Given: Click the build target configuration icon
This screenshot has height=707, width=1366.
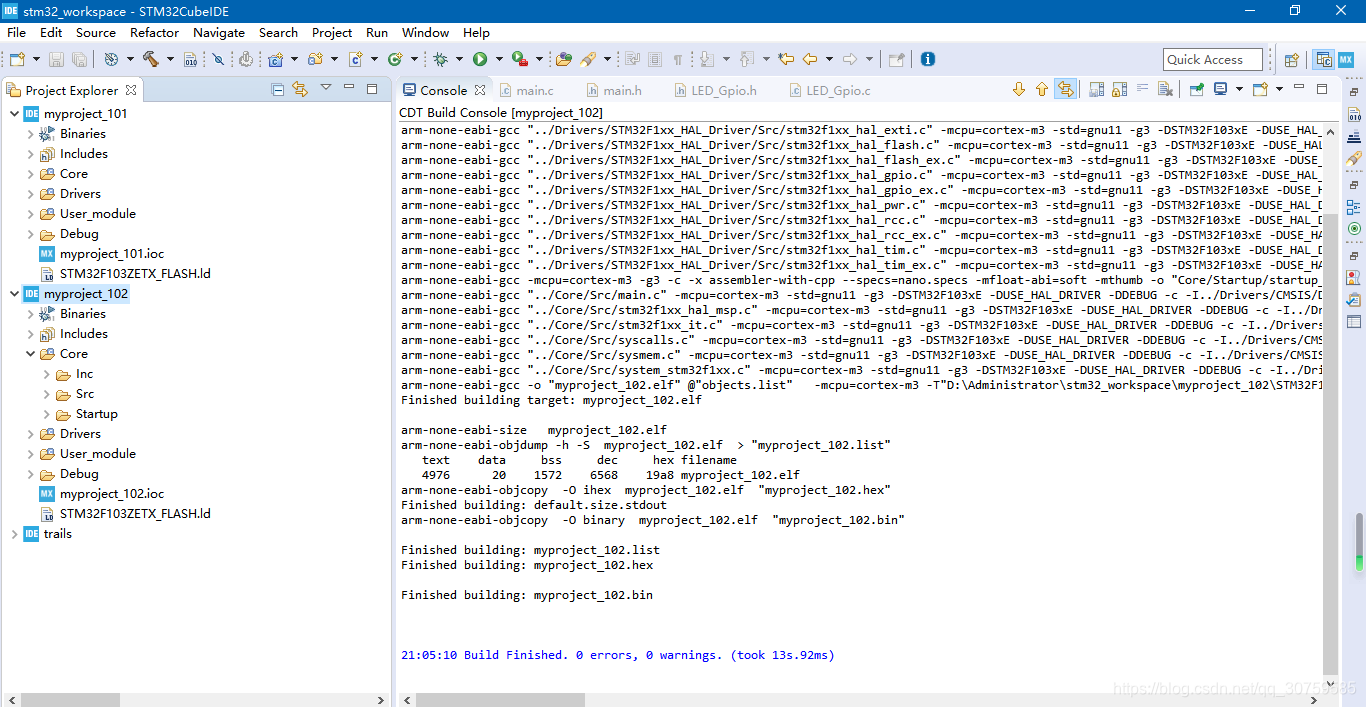Looking at the screenshot, I should (111, 60).
